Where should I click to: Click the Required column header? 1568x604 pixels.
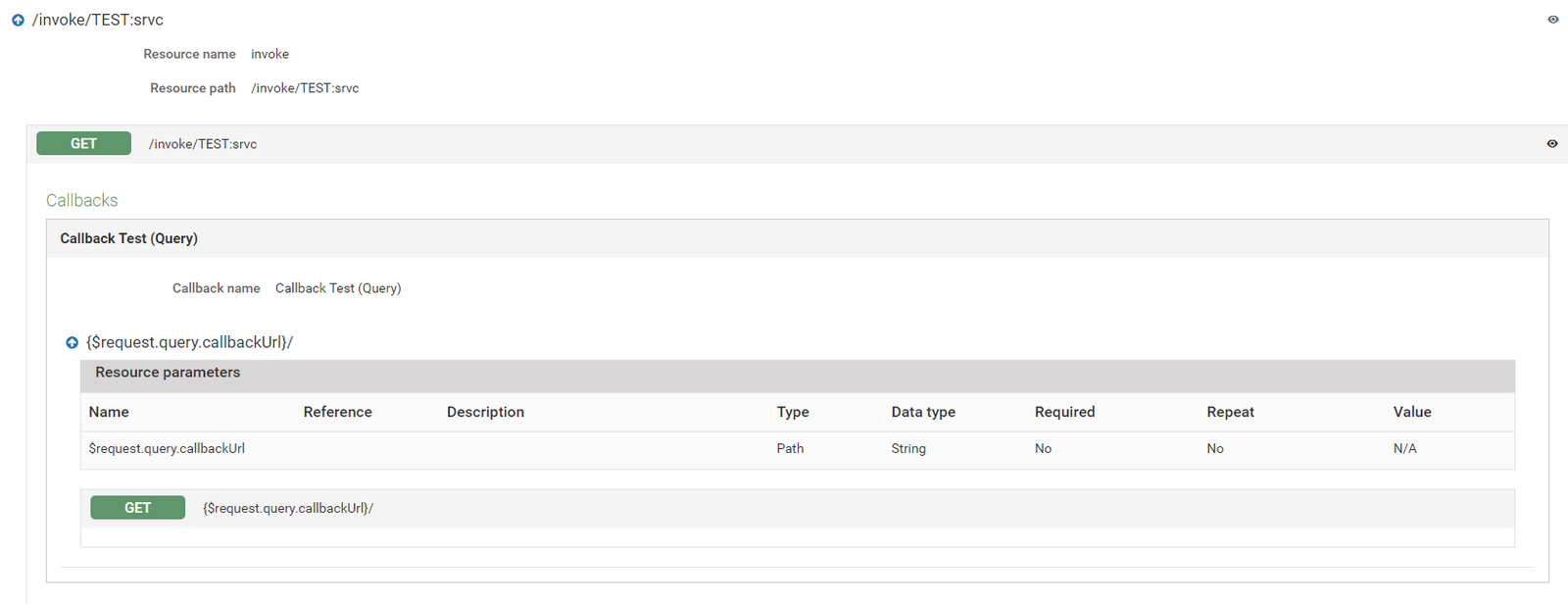(1064, 412)
